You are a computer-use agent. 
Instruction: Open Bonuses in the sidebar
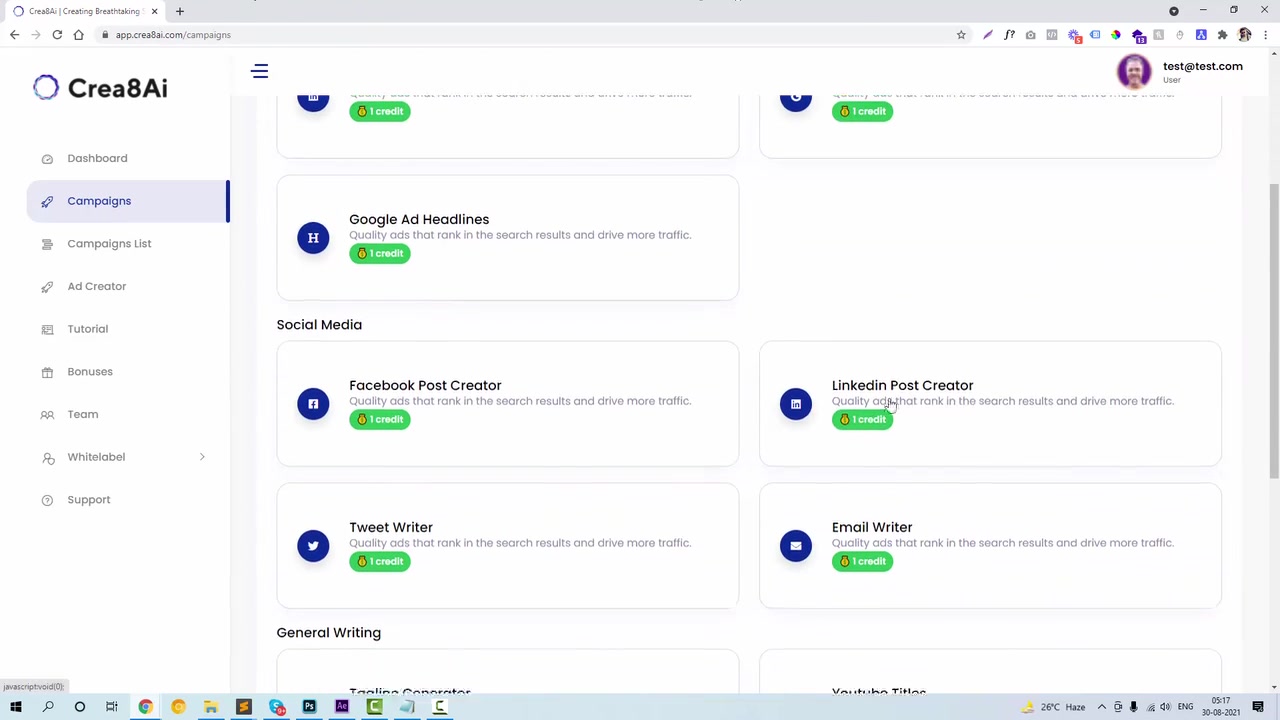coord(90,372)
